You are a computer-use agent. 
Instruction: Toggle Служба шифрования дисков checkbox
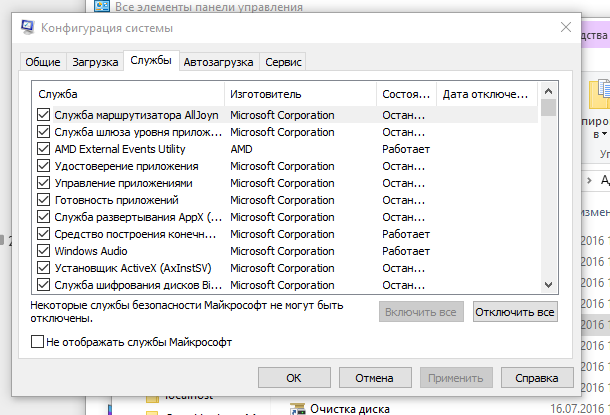click(x=43, y=285)
